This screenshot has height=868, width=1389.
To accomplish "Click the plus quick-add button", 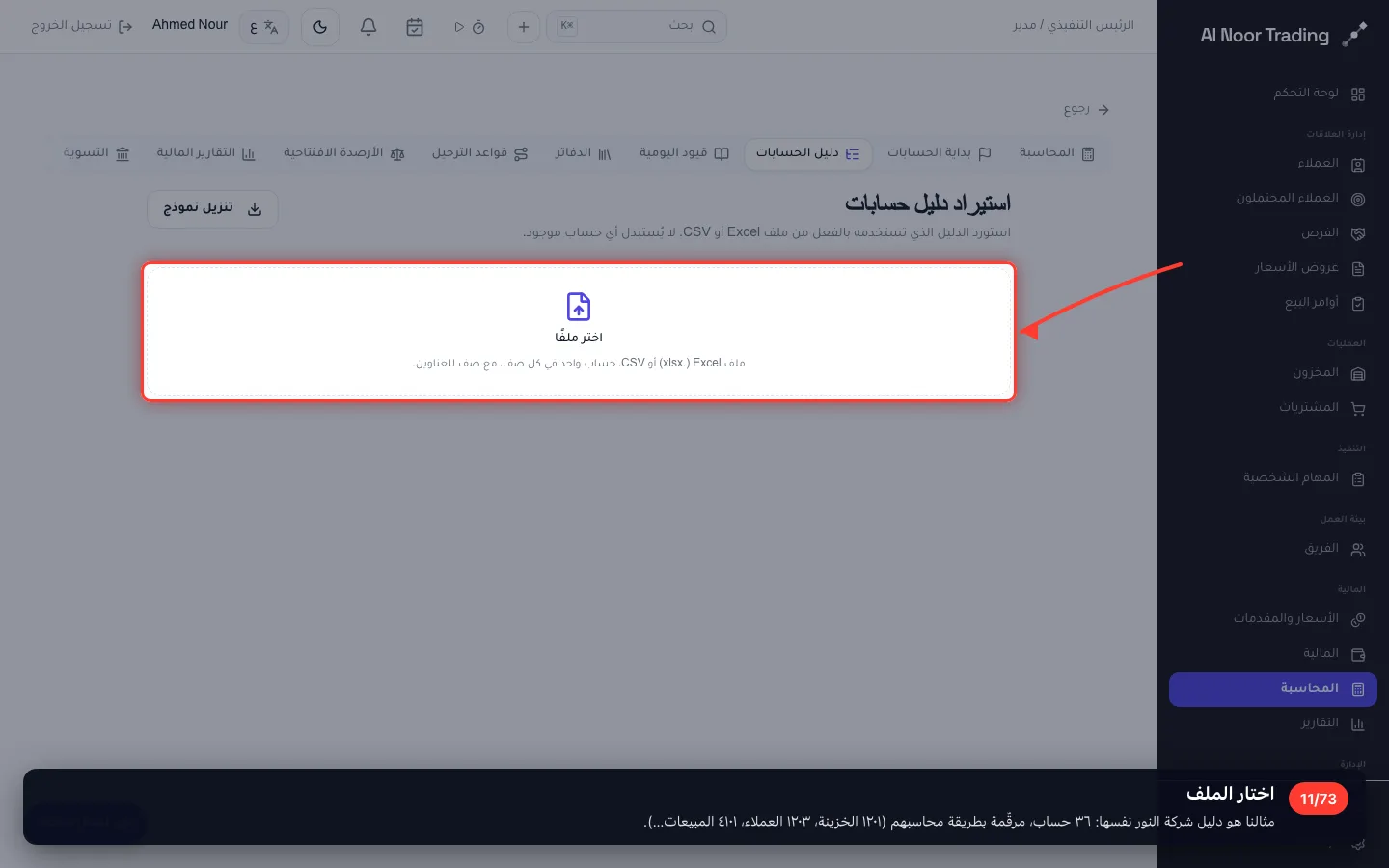I will point(524,27).
